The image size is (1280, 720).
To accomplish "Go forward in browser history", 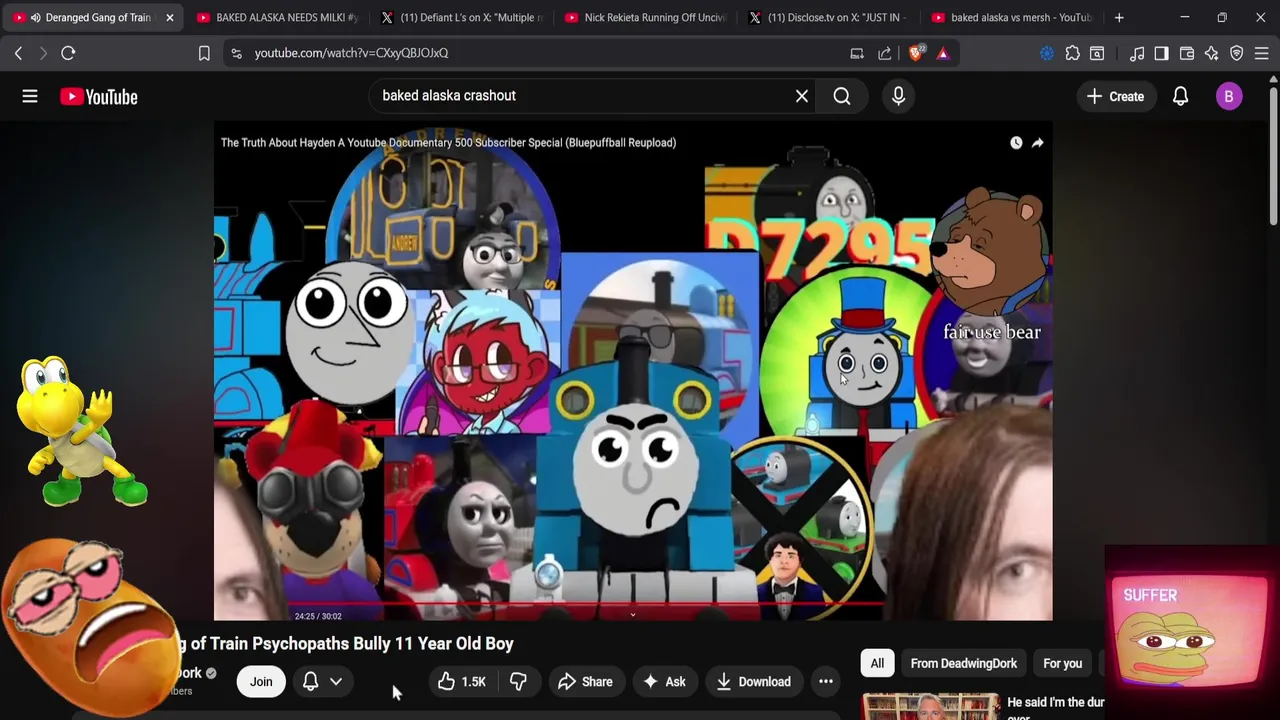I will coord(42,53).
